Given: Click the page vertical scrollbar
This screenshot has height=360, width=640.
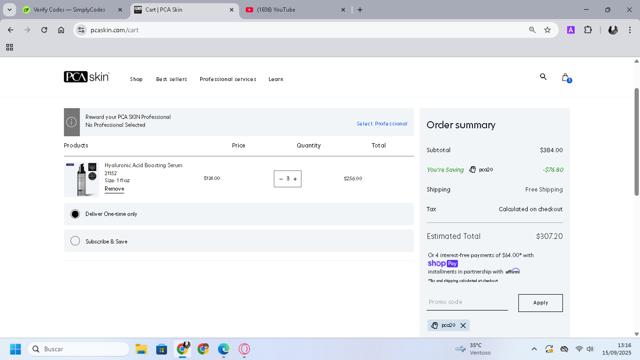Looking at the screenshot, I should coord(636,141).
